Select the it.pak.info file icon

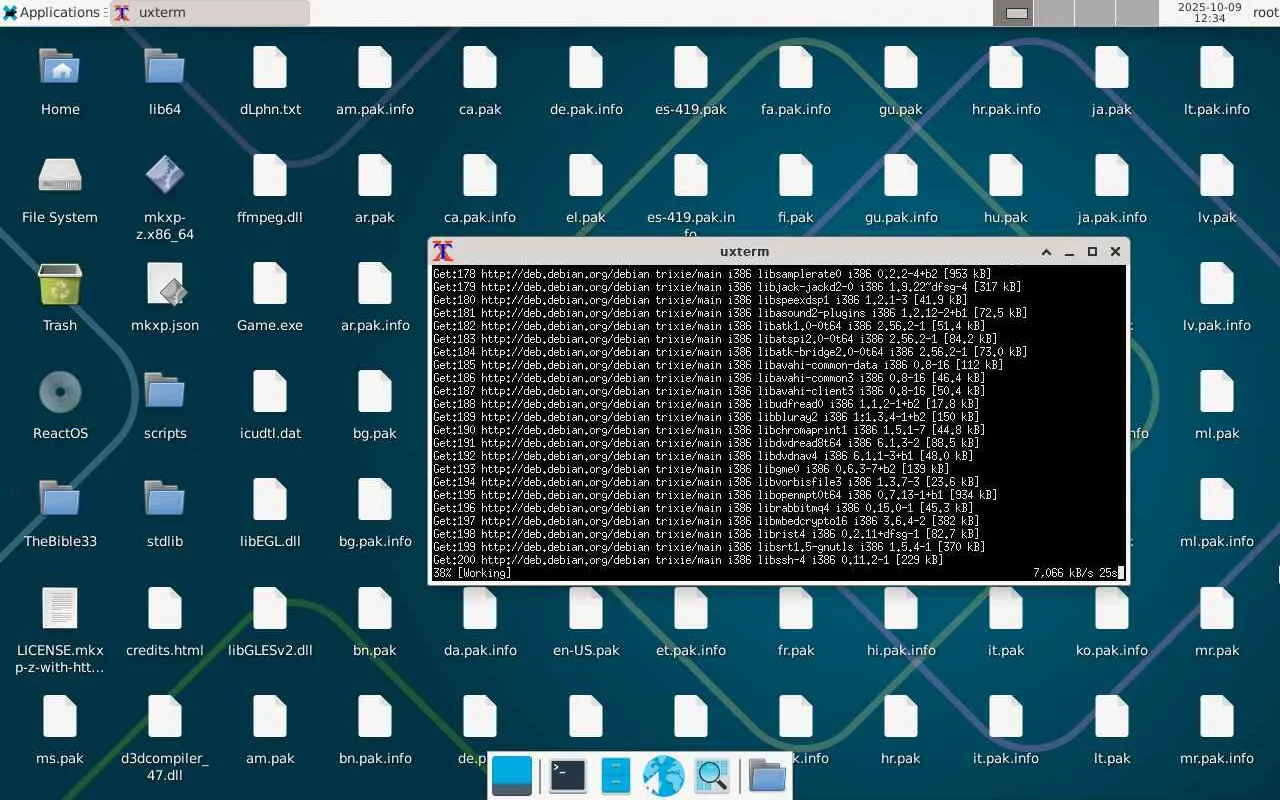[x=1006, y=717]
